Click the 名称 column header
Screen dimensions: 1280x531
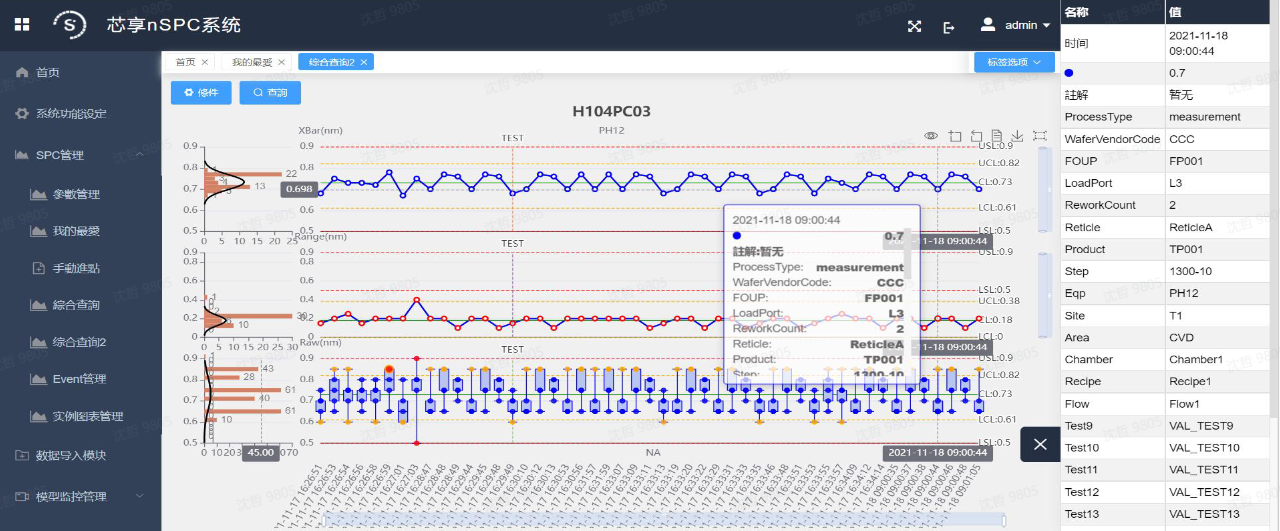click(x=1112, y=12)
